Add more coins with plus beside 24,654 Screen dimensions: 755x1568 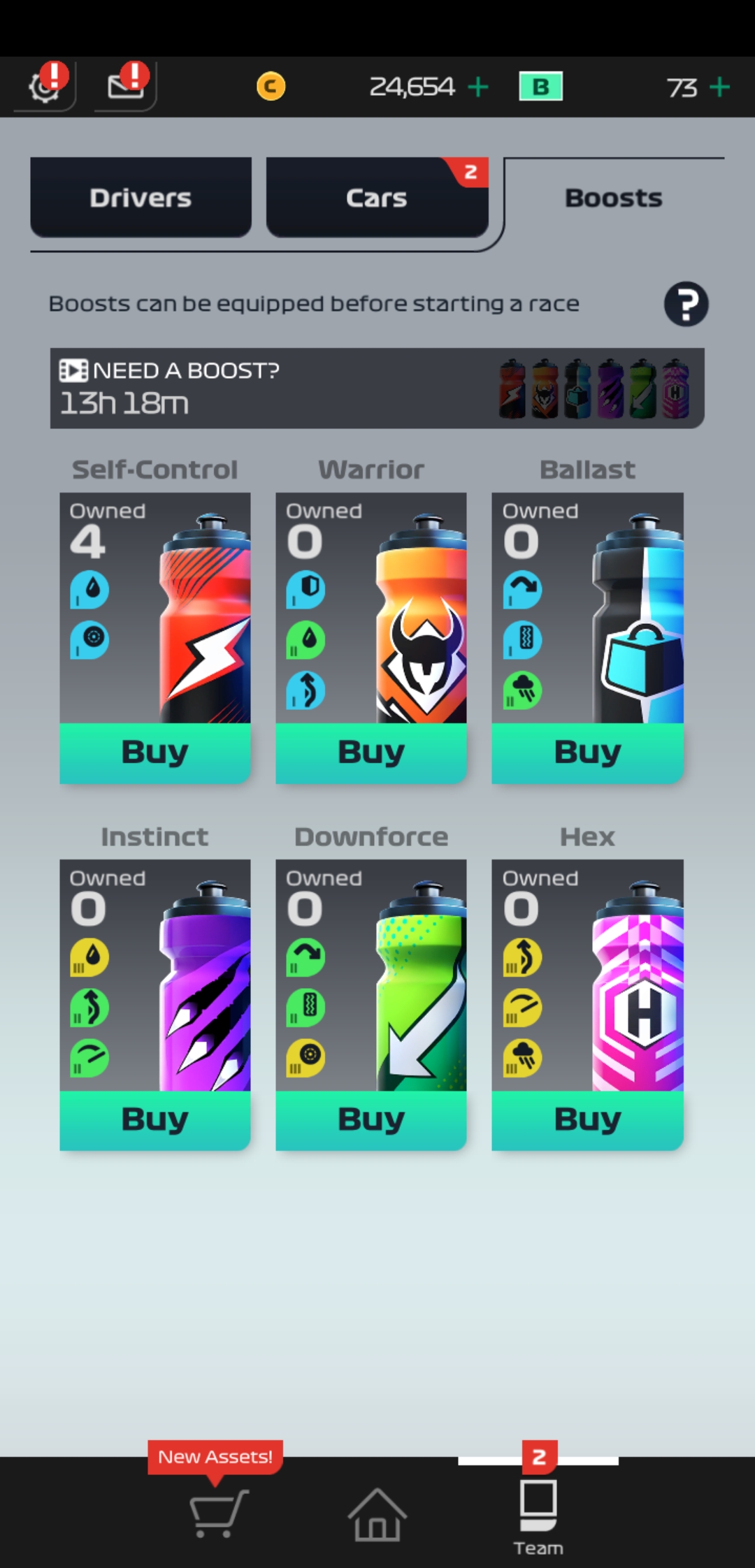click(478, 87)
